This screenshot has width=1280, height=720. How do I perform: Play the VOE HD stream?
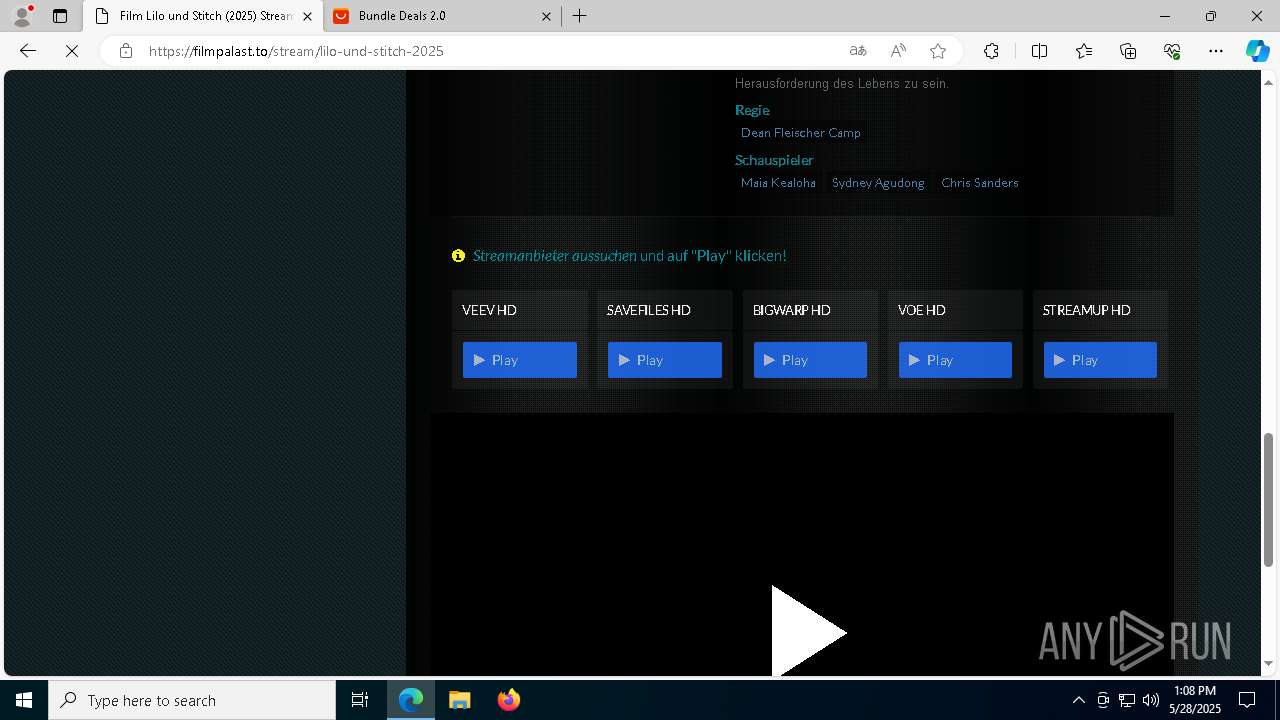955,360
